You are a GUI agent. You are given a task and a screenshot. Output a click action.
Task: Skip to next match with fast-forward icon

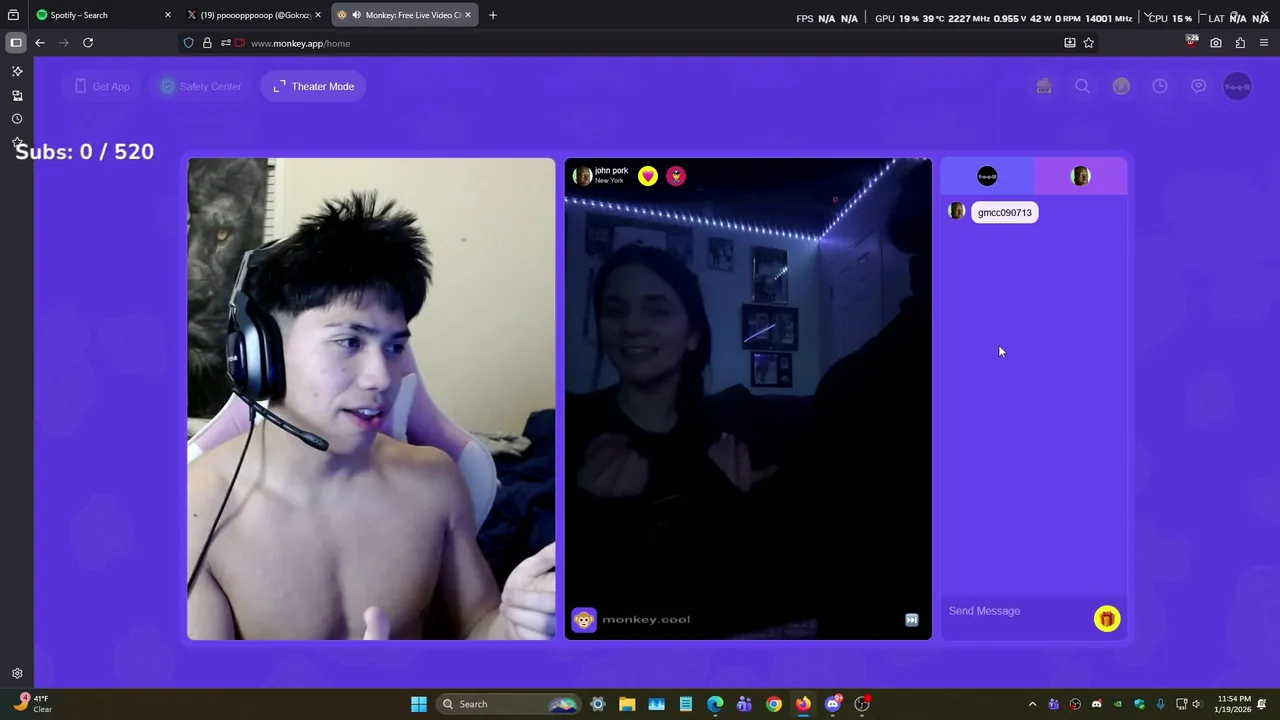[x=911, y=620]
